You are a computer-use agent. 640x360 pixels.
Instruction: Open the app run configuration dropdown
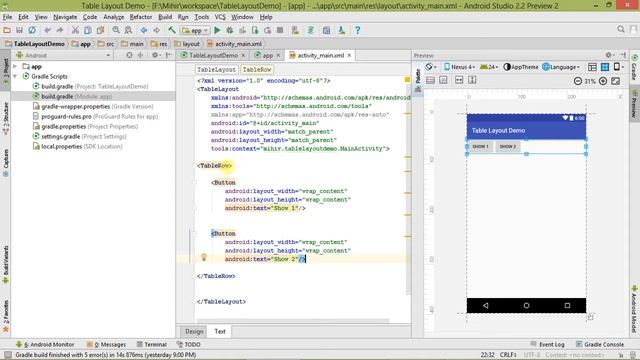tap(195, 30)
